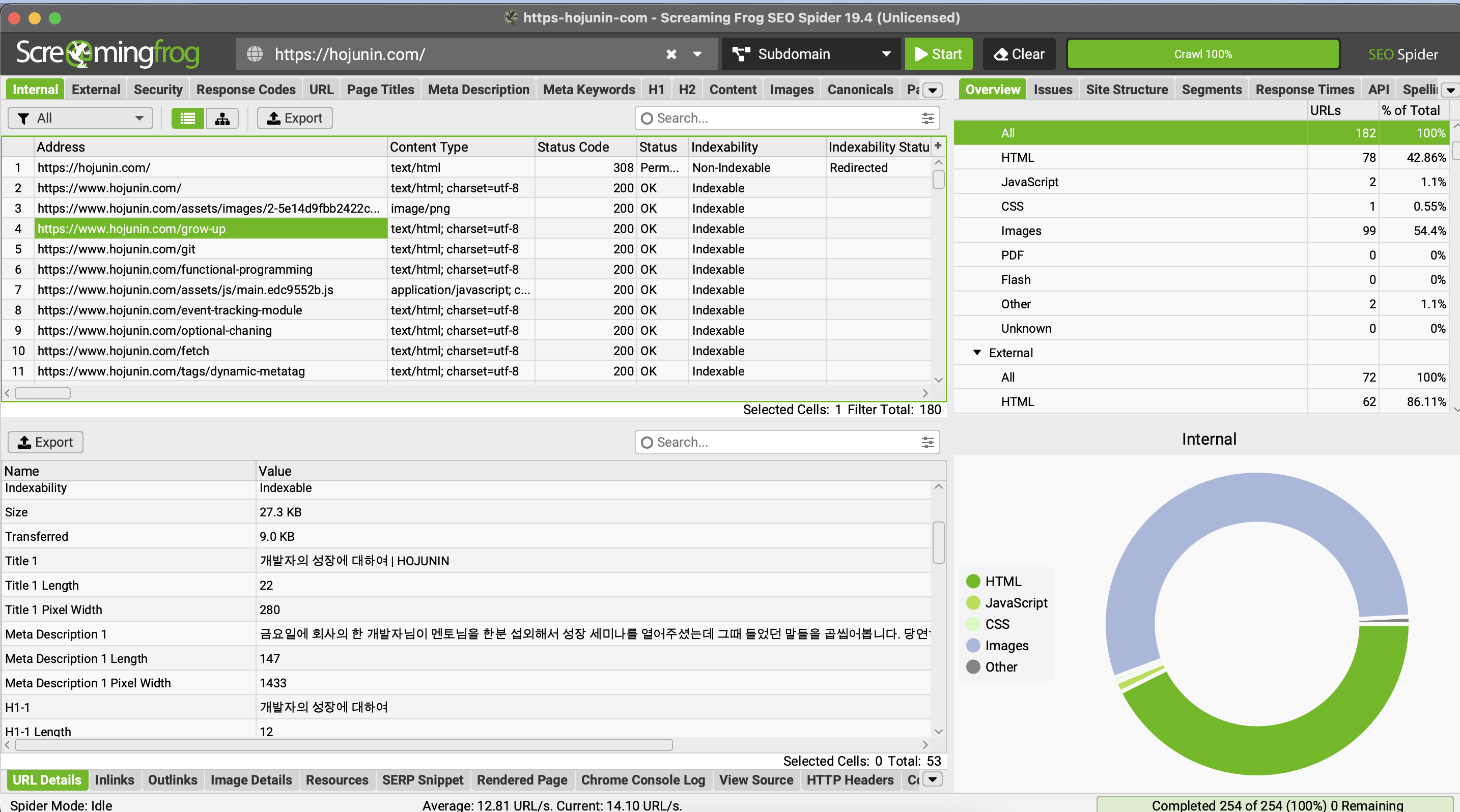Click the Clear button
This screenshot has height=812, width=1460.
(x=1019, y=54)
